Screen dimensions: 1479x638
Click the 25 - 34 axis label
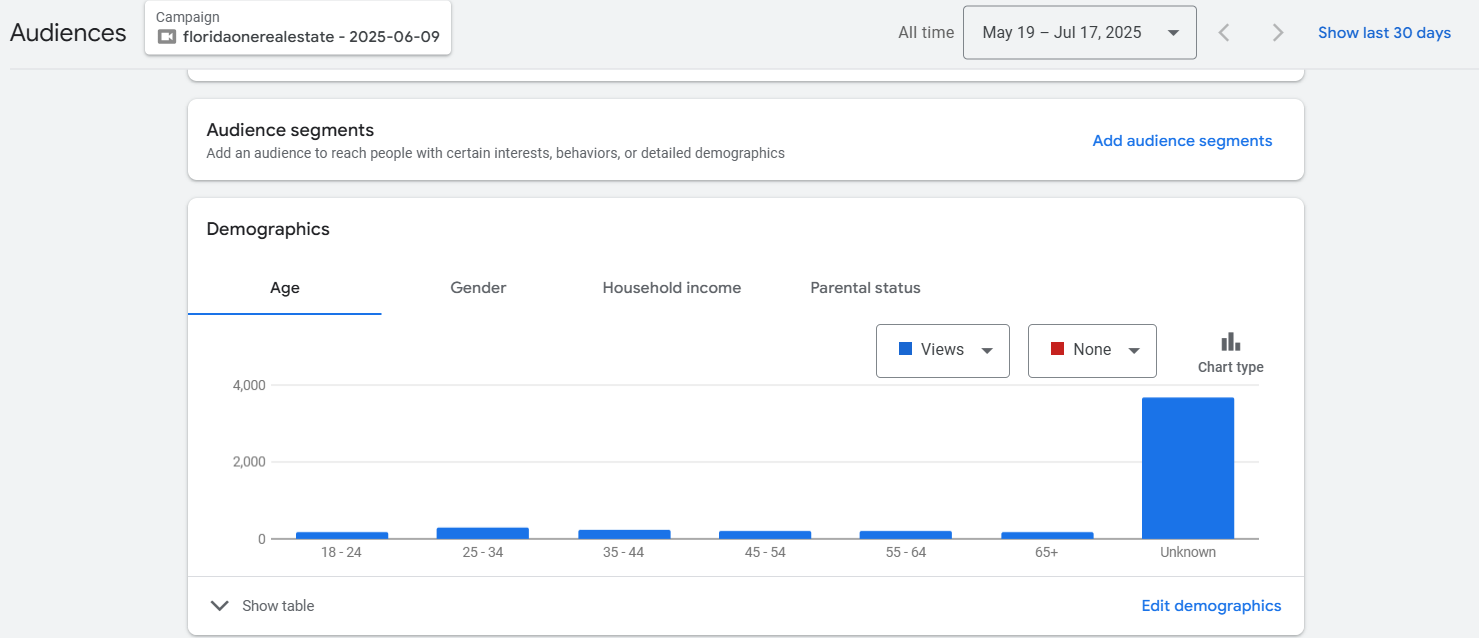click(483, 552)
